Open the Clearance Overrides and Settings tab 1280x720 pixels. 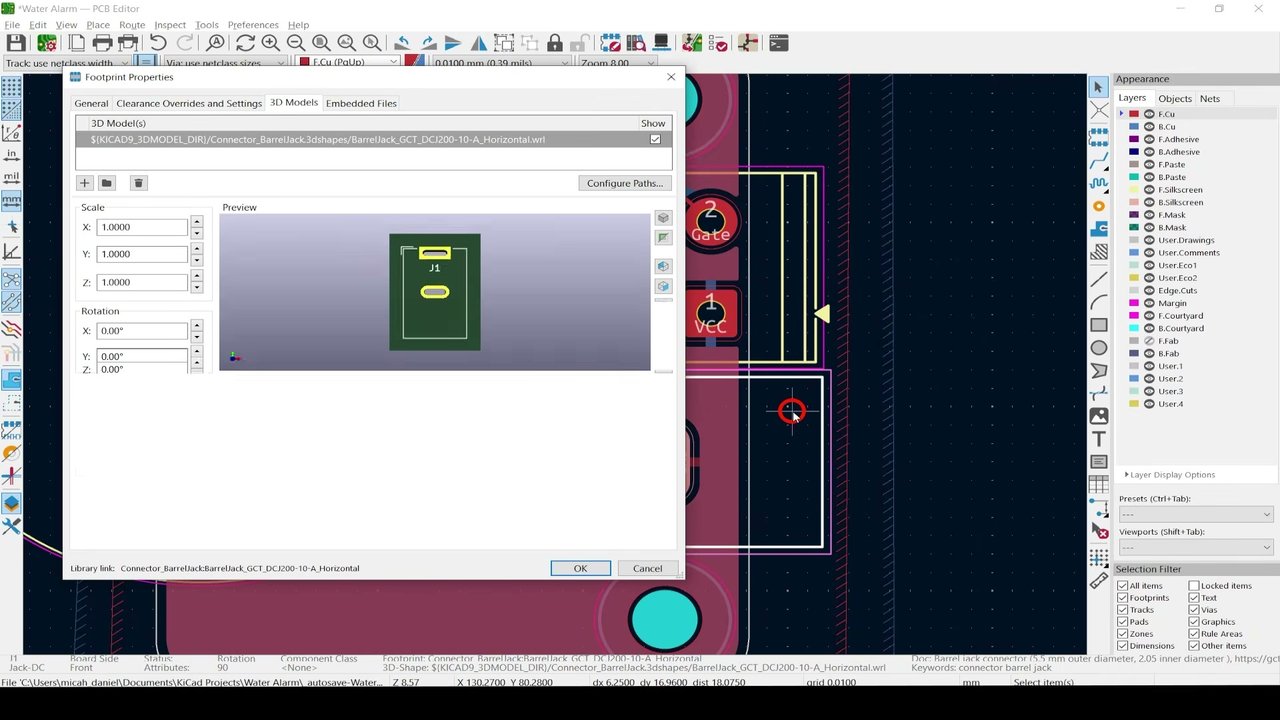pos(189,103)
